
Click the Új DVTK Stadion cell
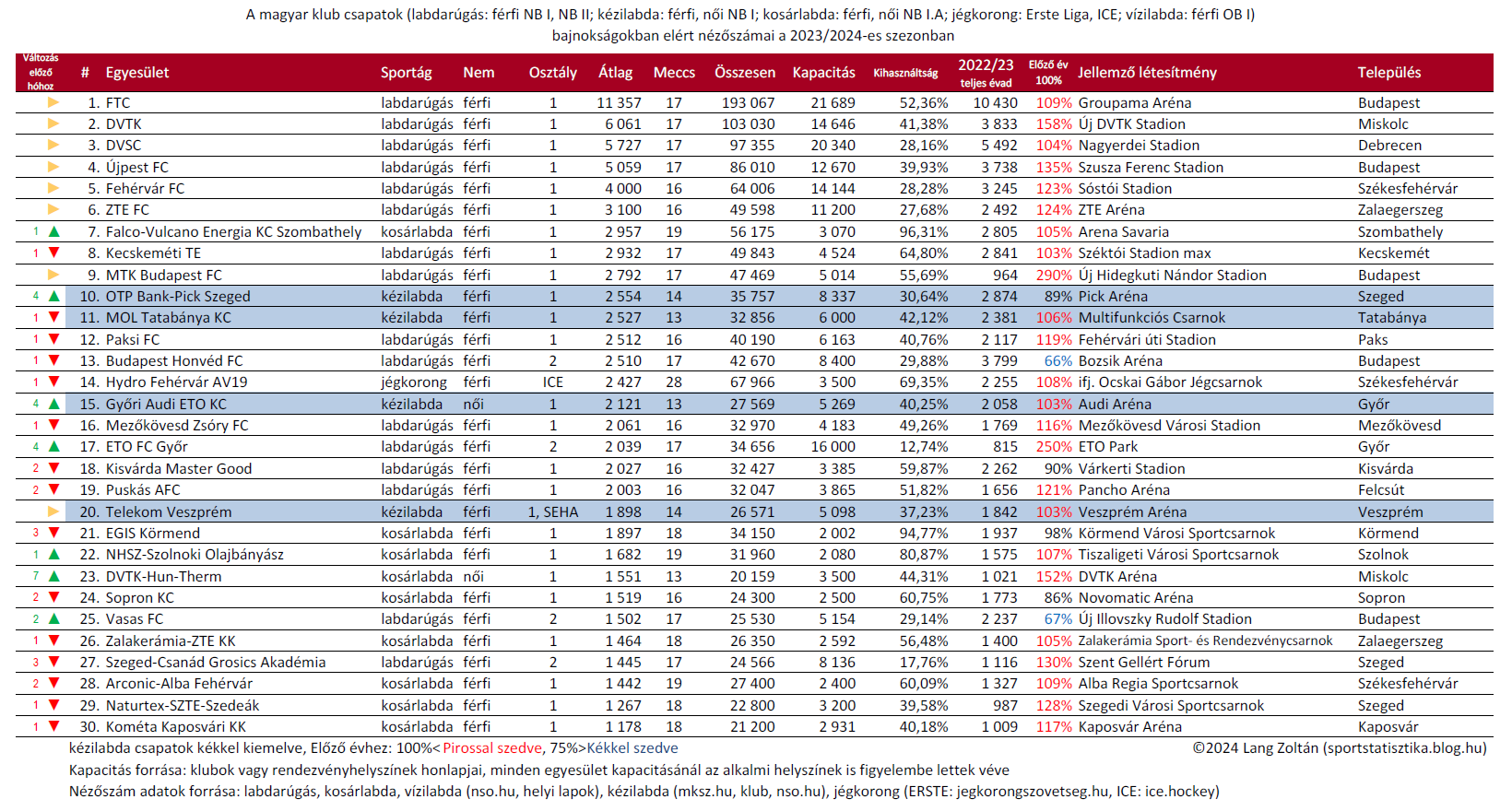click(x=1132, y=123)
